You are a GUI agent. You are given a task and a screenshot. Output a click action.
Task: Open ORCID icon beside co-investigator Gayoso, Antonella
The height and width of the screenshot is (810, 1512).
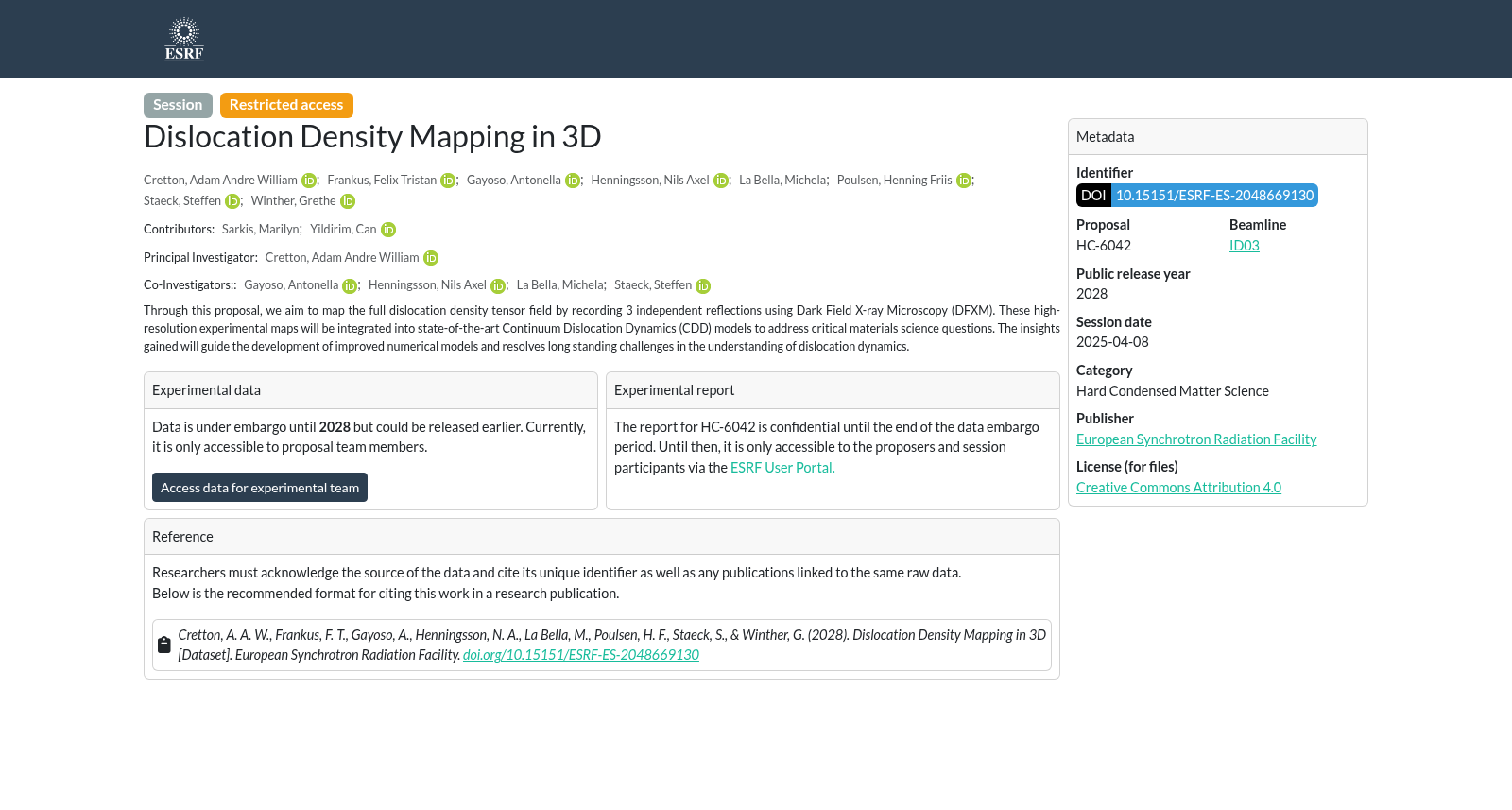point(350,286)
